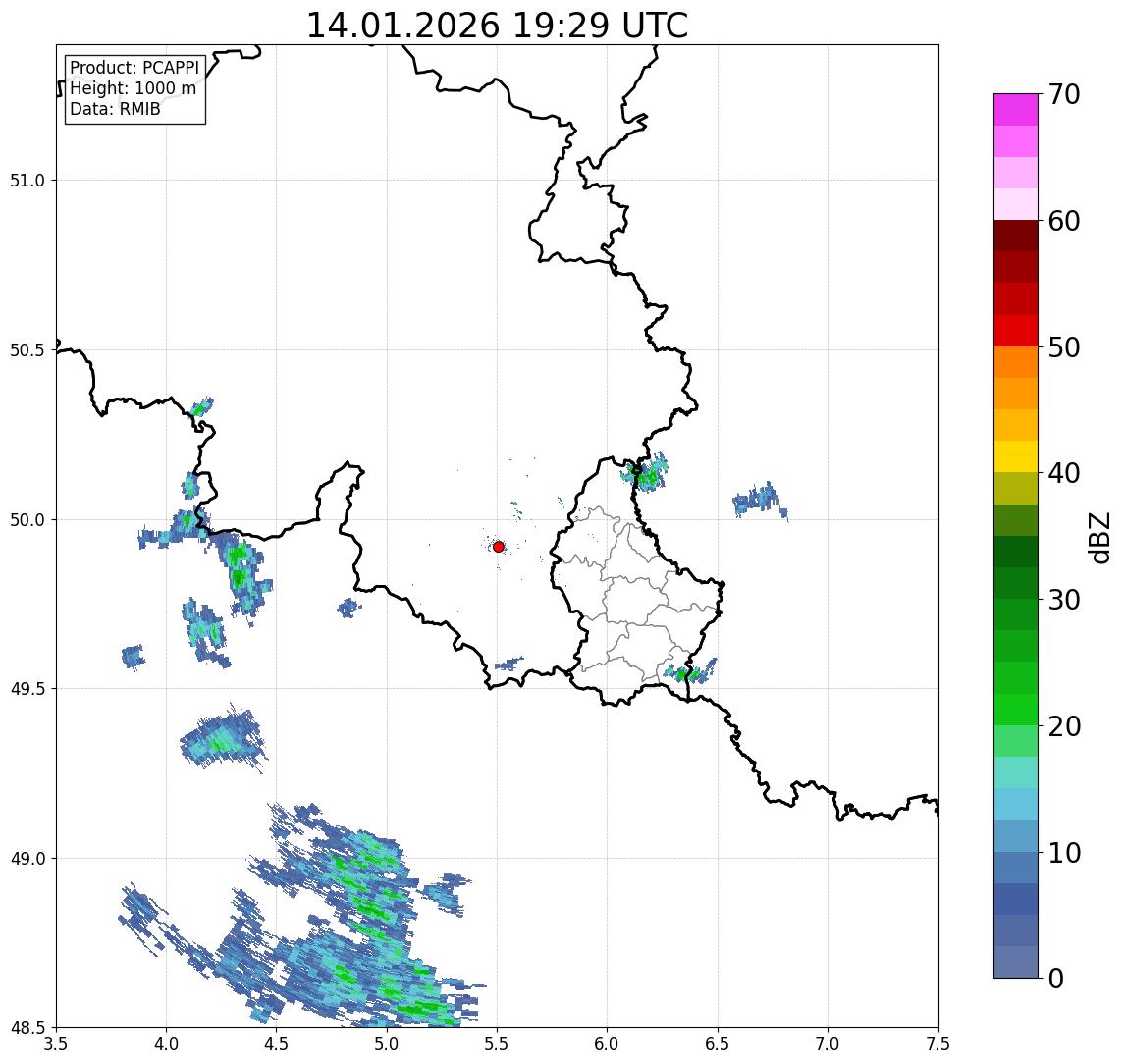This screenshot has width=1124, height=1064.
Task: Click the colorbar tick label '30'
Action: pos(1064,600)
